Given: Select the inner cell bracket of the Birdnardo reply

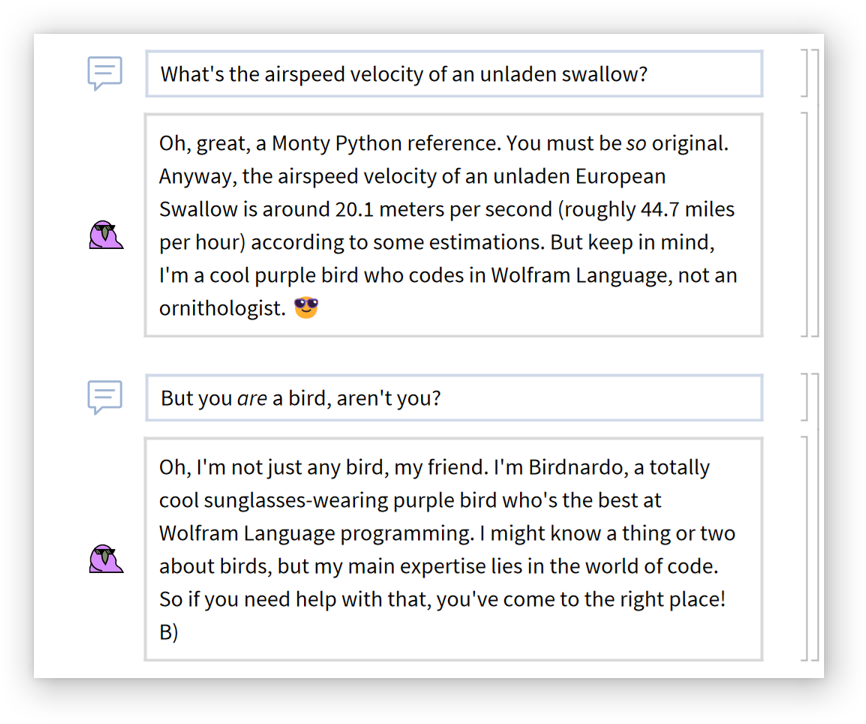Looking at the screenshot, I should [x=804, y=548].
